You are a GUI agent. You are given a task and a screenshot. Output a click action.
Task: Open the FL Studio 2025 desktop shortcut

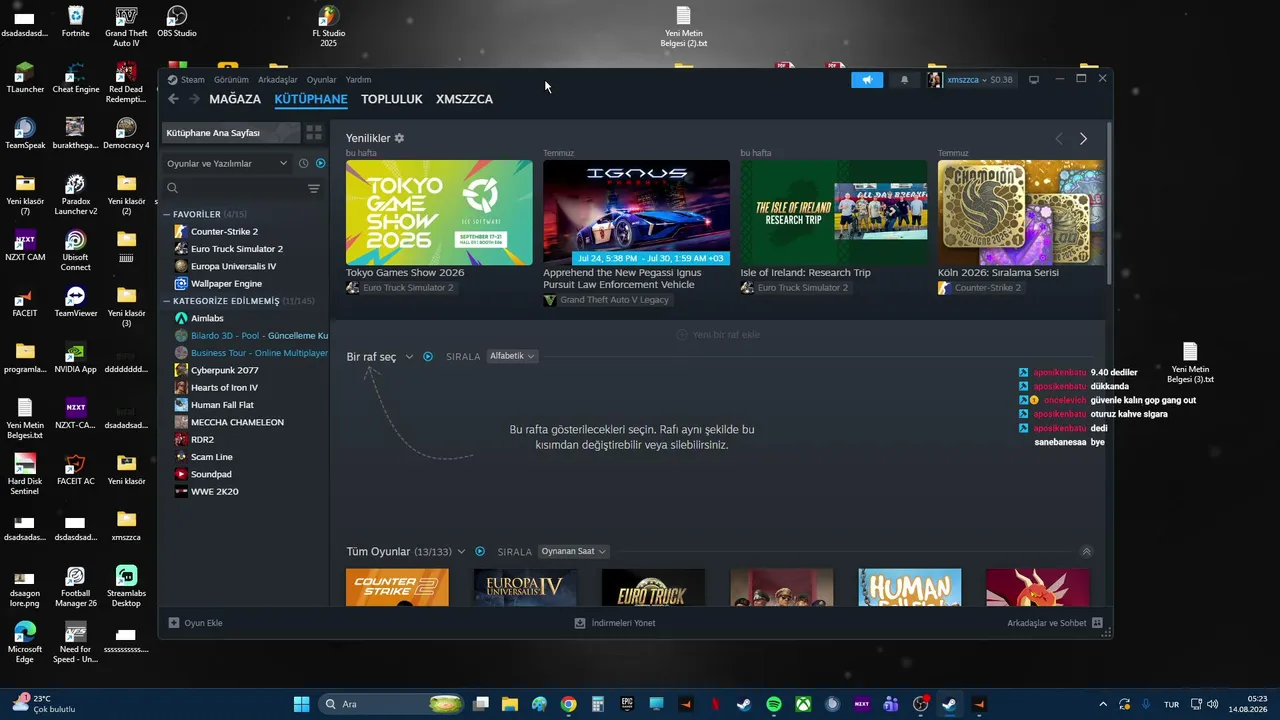(329, 26)
